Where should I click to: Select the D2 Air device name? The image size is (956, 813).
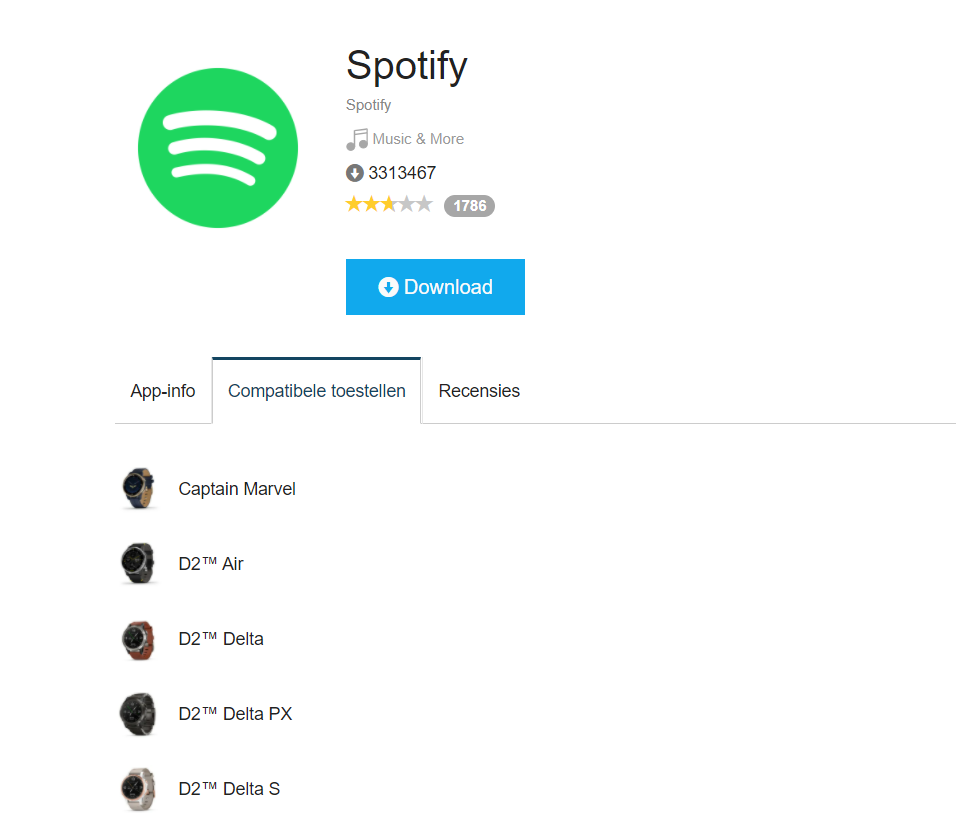click(211, 564)
